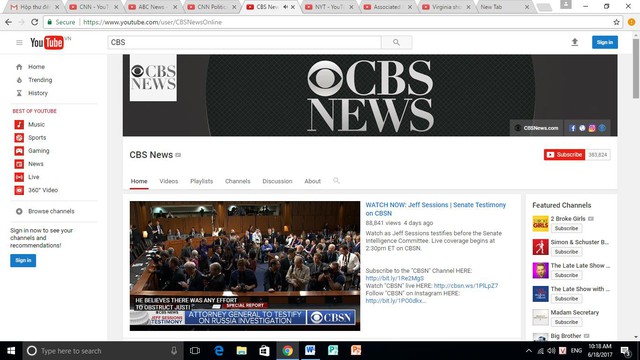
Task: Click the upload arrow icon
Action: [x=575, y=42]
